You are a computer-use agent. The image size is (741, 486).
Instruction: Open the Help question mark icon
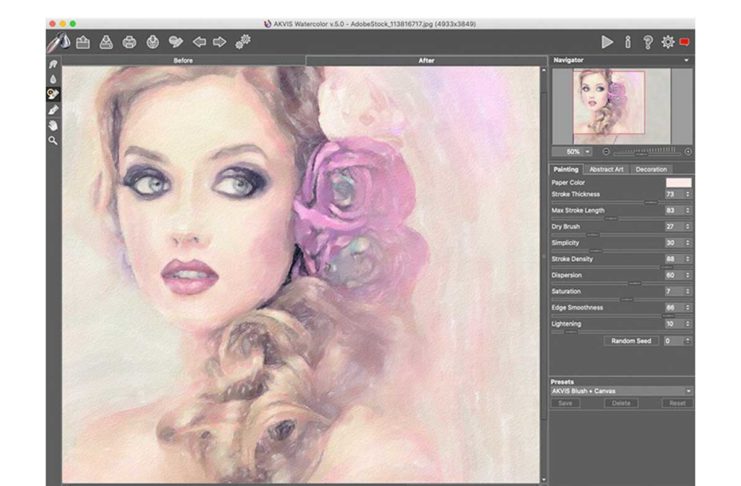coord(648,42)
